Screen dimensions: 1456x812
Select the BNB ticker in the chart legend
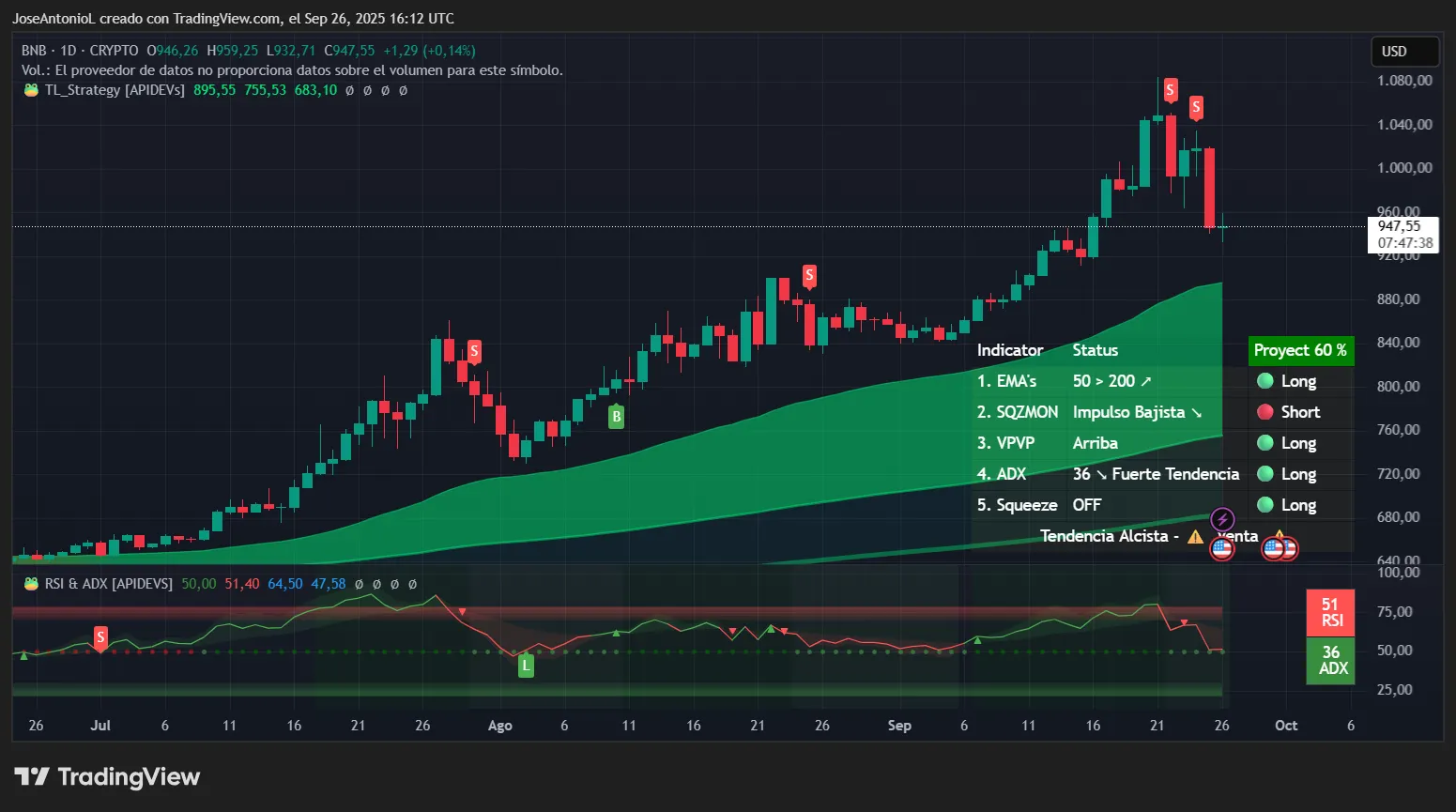[34, 50]
